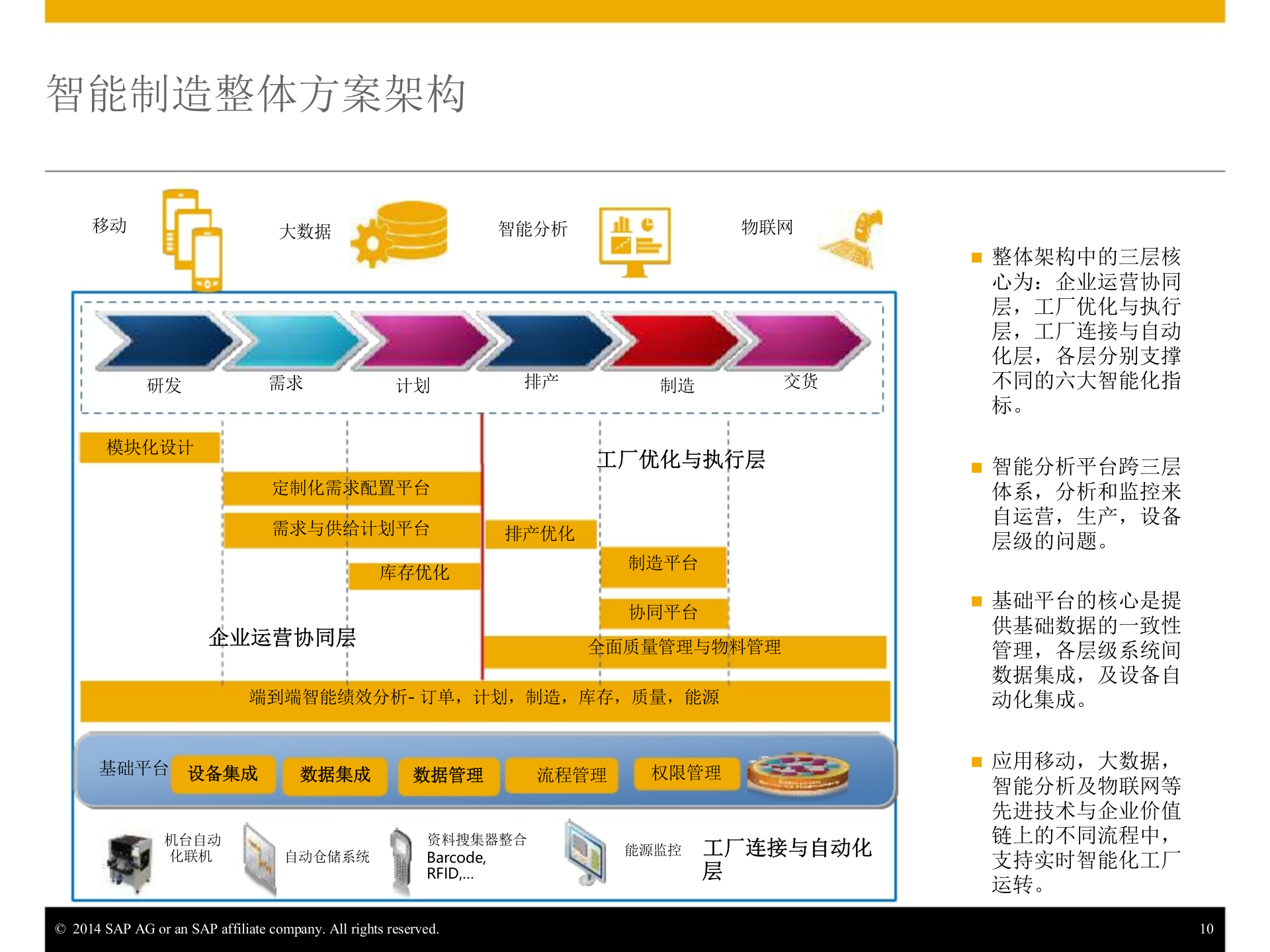Click the barcode scanner icon beside 资料搜集器整合

click(x=402, y=856)
